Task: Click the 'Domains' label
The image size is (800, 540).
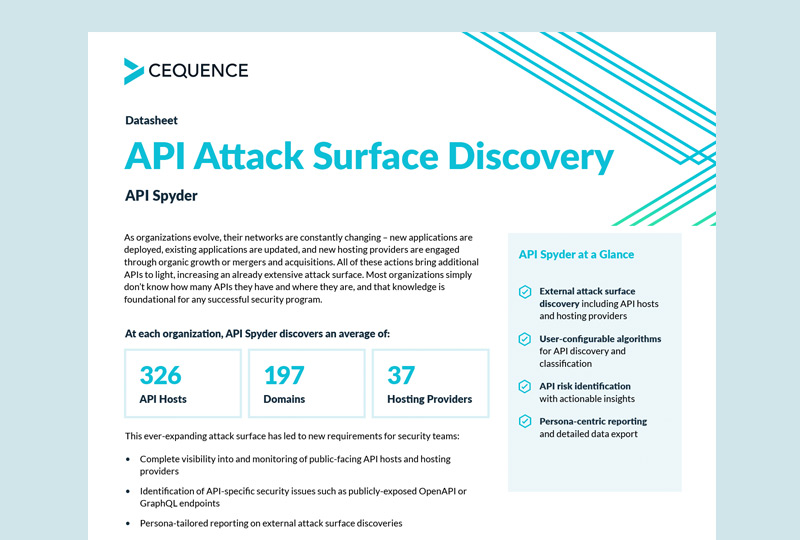Action: pos(284,399)
